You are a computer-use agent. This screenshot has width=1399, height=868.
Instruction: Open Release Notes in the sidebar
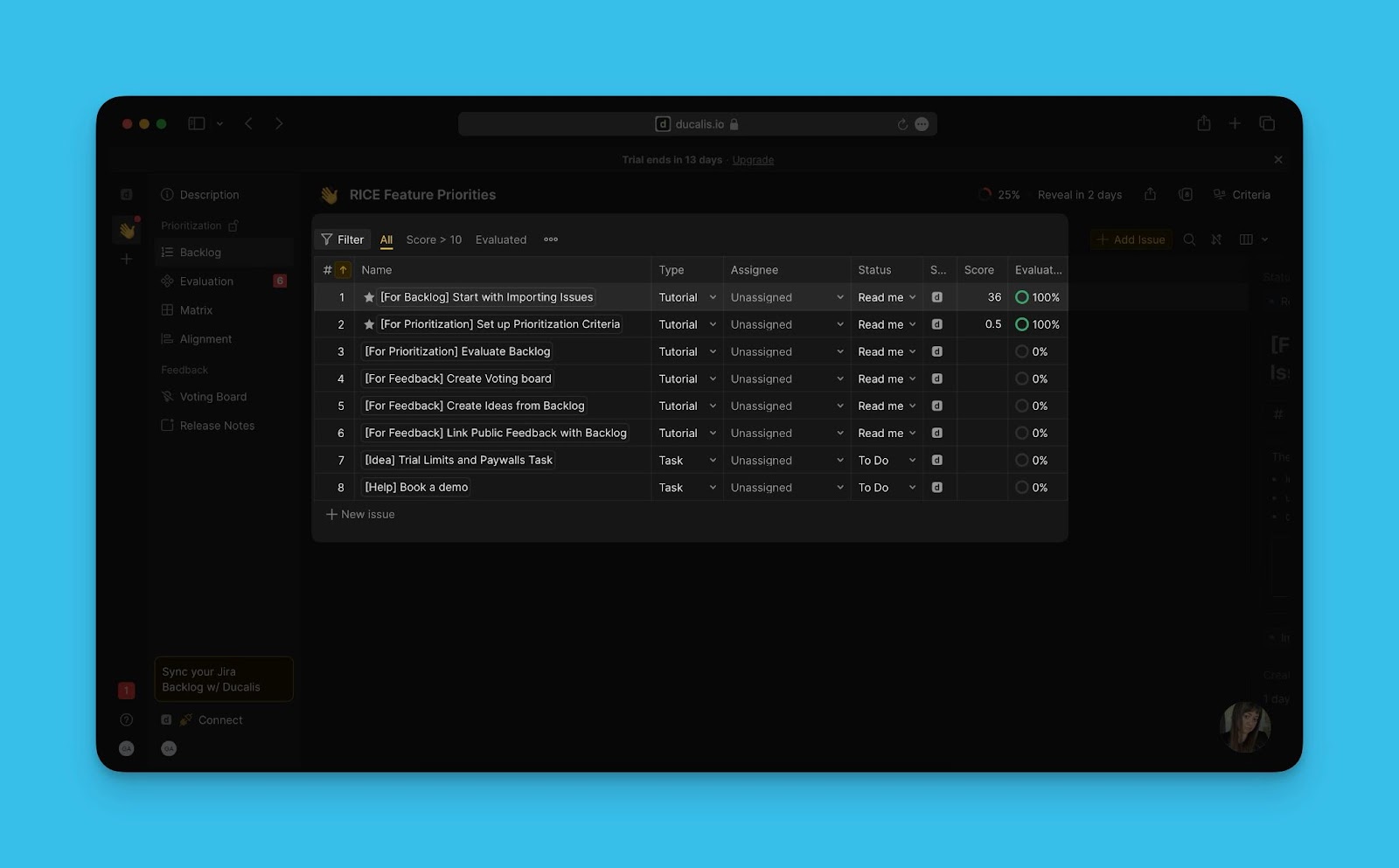(216, 425)
